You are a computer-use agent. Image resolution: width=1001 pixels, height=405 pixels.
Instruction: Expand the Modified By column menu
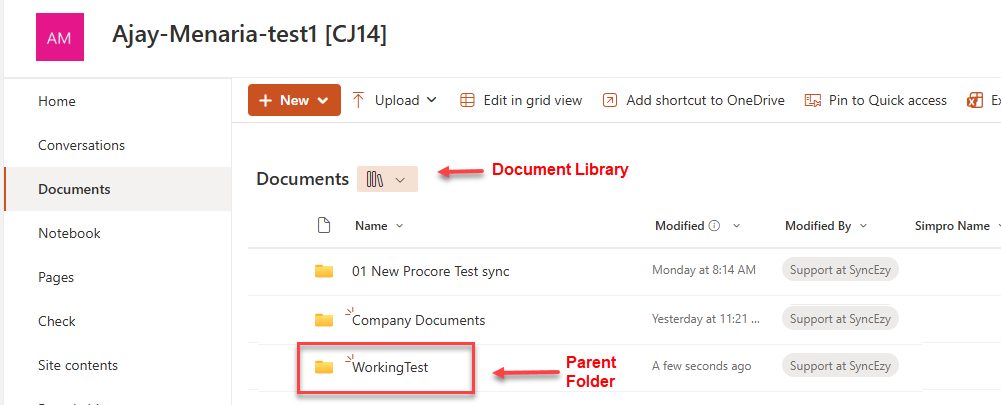[863, 226]
